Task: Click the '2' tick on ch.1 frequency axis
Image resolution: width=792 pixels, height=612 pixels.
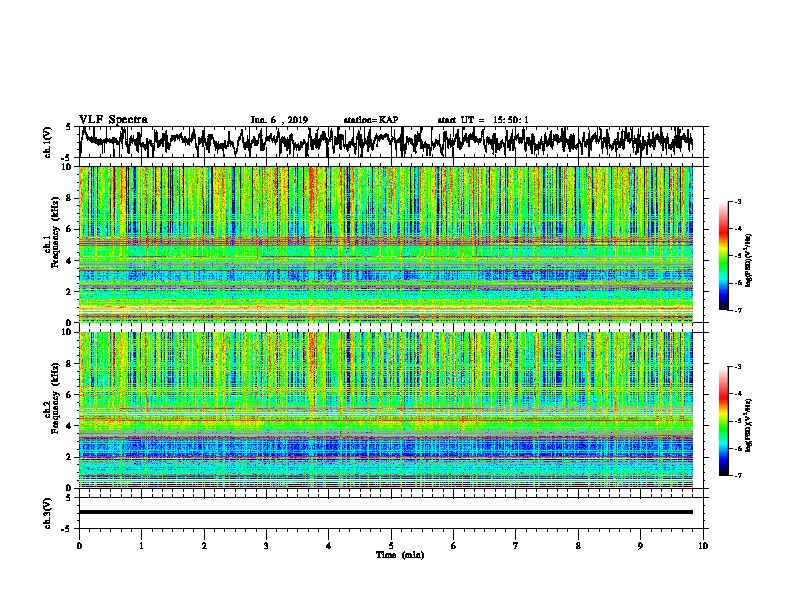Action: tap(71, 292)
